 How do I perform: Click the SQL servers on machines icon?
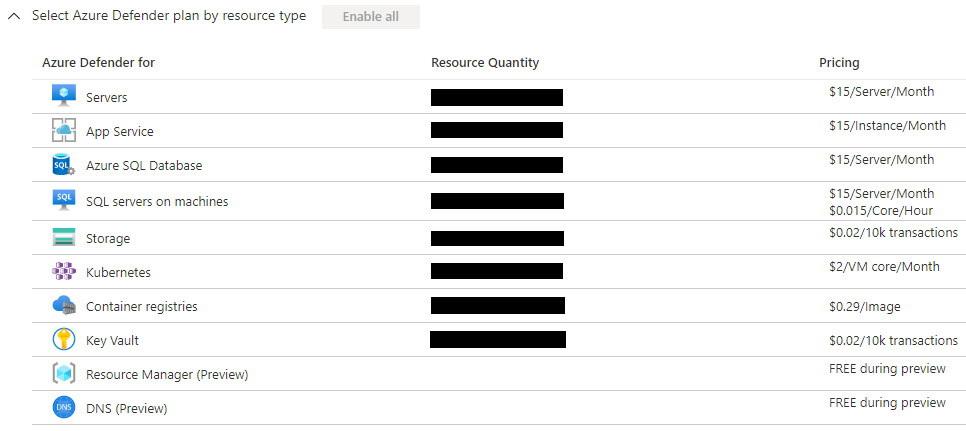[63, 200]
